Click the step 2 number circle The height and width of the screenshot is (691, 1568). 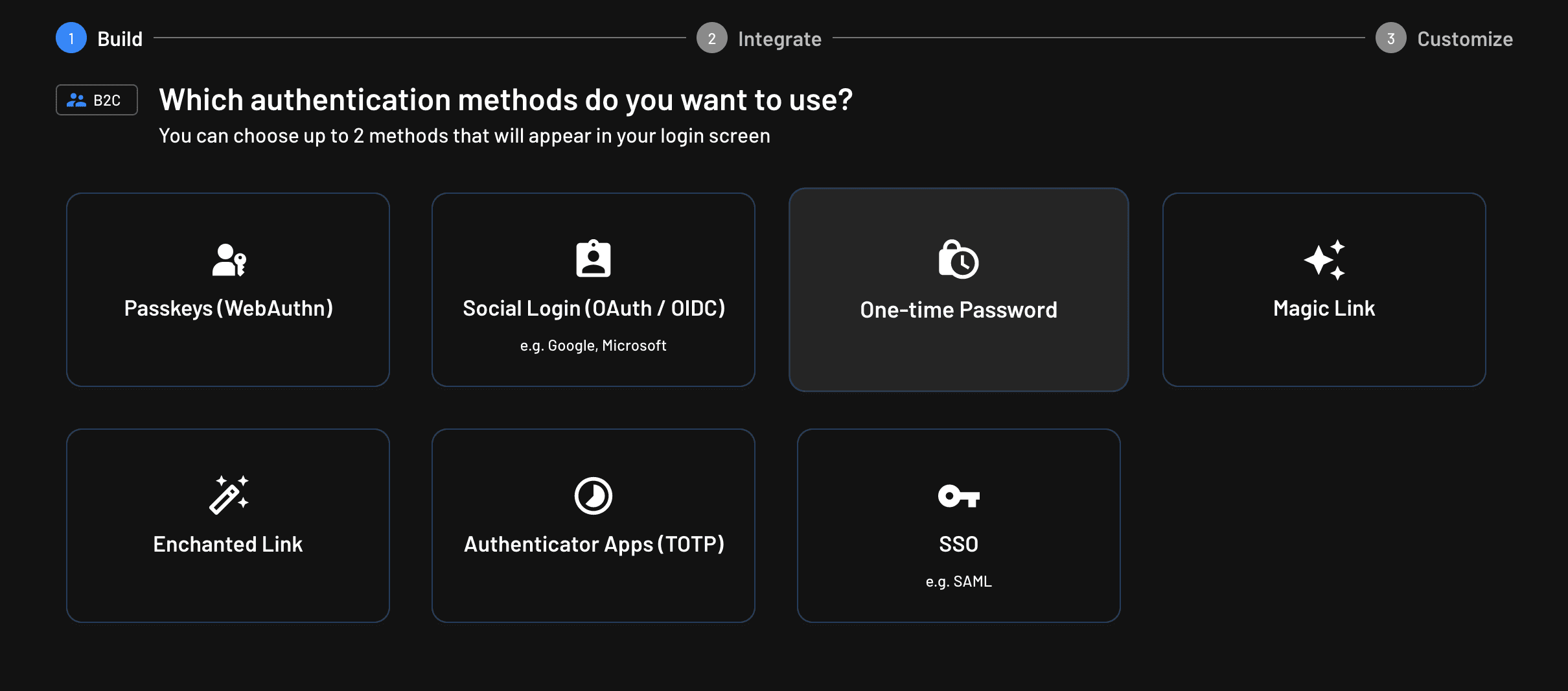(x=711, y=38)
